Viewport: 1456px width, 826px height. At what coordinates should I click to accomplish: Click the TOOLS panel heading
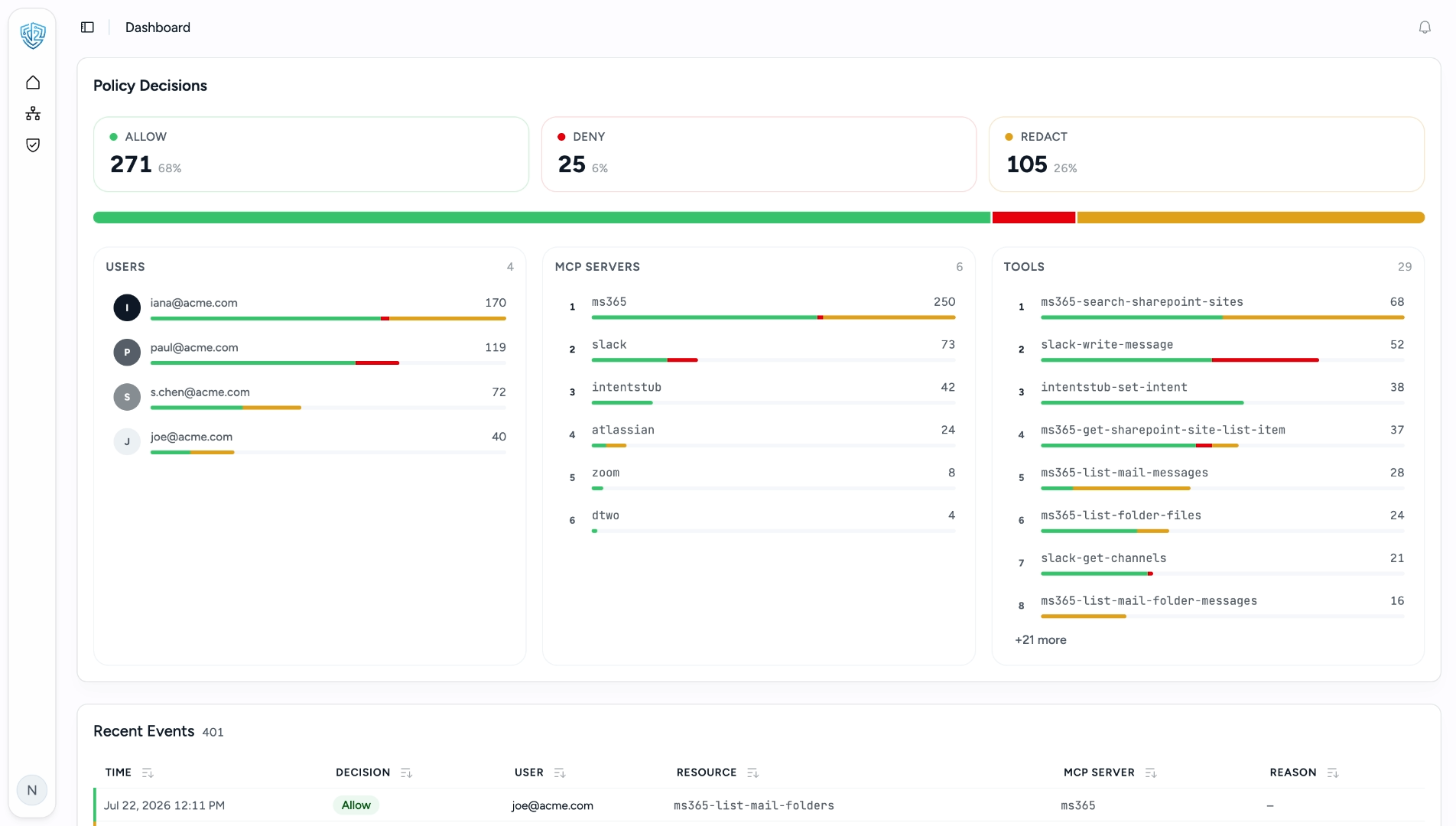[x=1024, y=267]
